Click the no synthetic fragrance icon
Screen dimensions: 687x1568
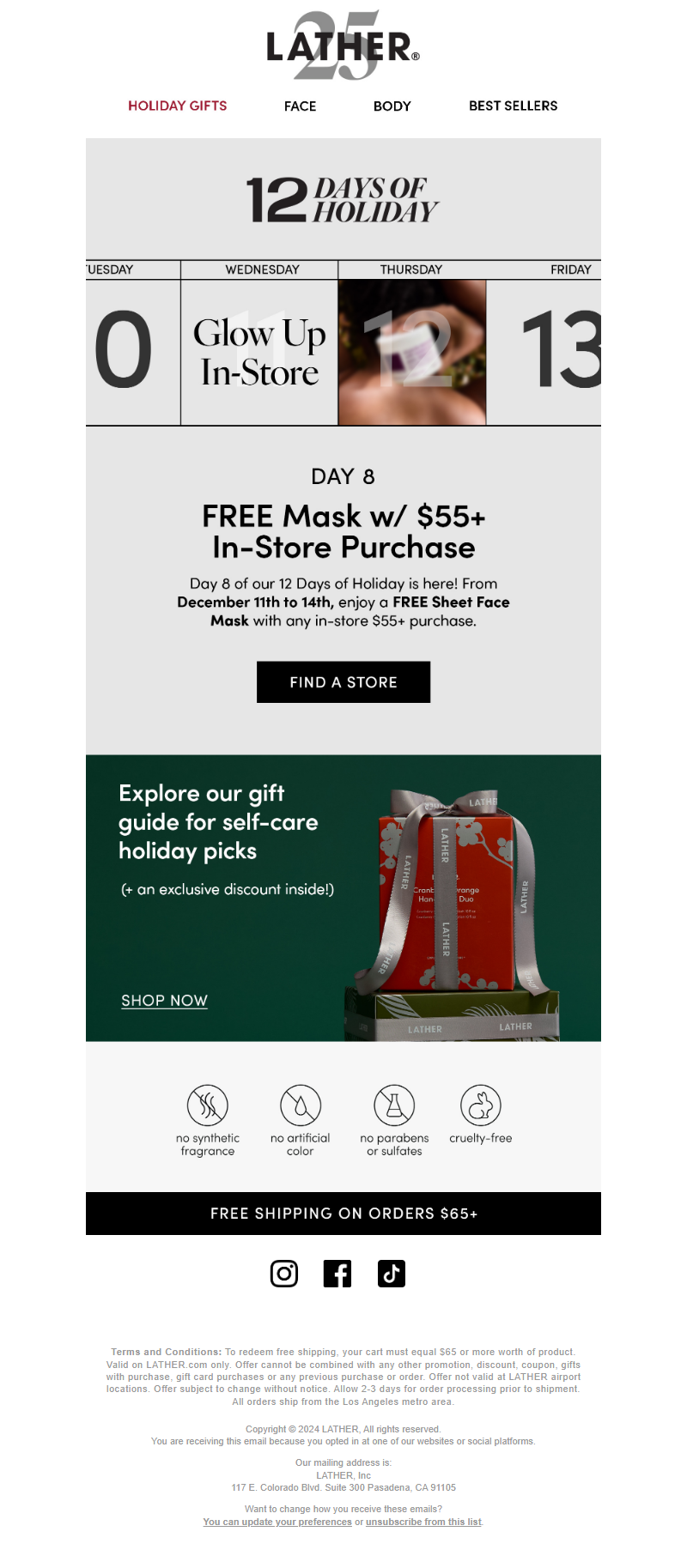(208, 1105)
